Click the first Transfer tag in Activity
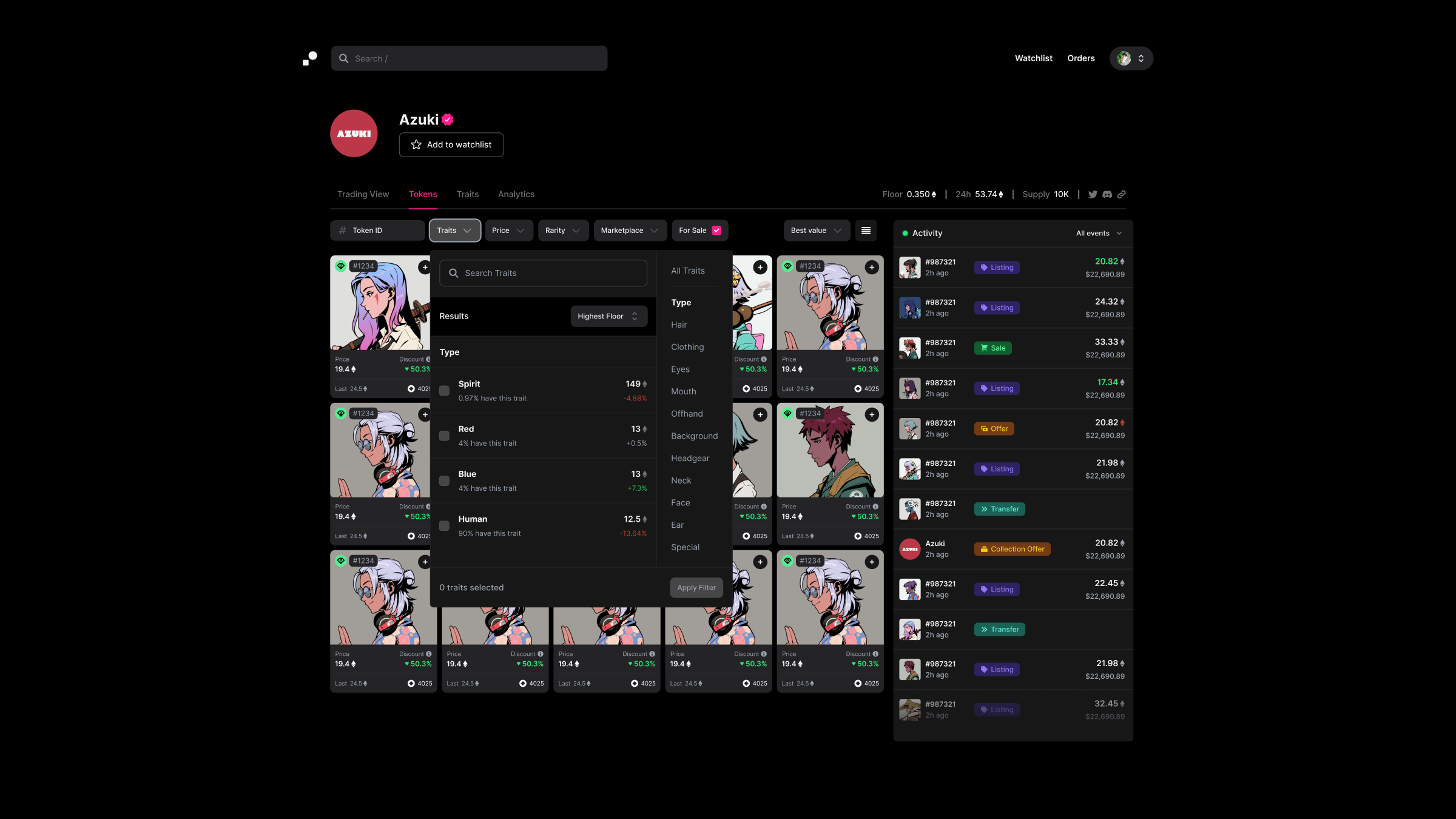This screenshot has height=819, width=1456. (x=1000, y=509)
